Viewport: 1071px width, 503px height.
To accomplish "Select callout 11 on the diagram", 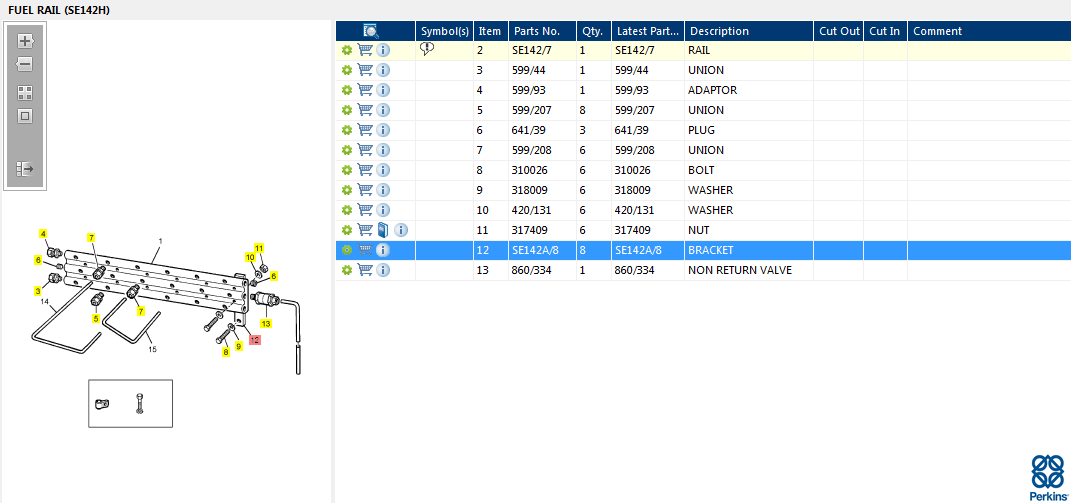I will (x=259, y=247).
